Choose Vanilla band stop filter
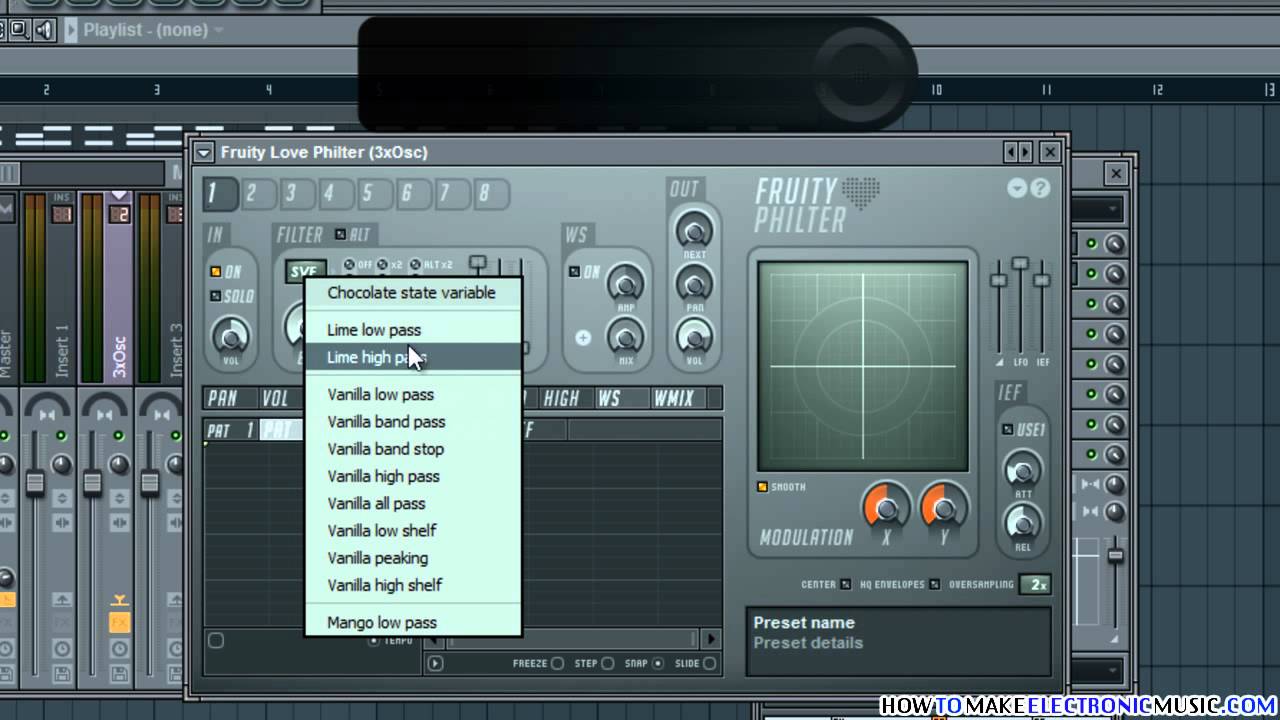The height and width of the screenshot is (720, 1280). pyautogui.click(x=413, y=449)
